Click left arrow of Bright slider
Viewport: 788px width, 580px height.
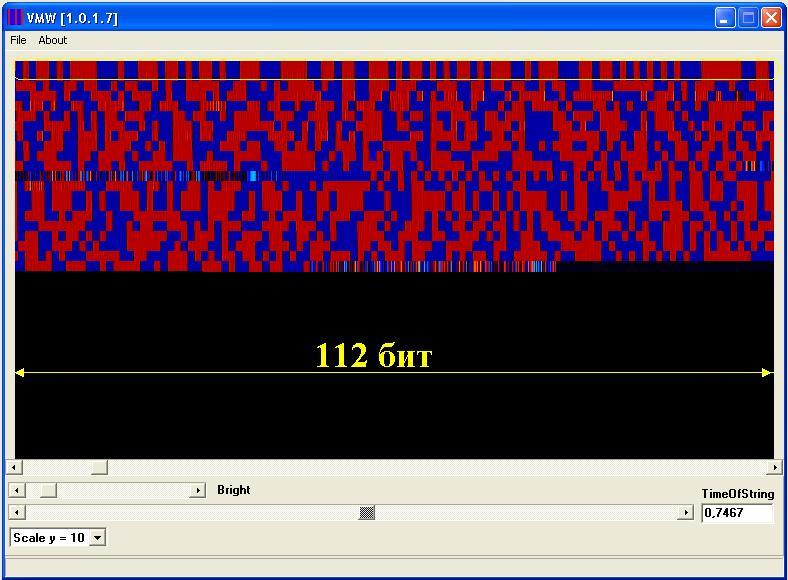pyautogui.click(x=17, y=490)
